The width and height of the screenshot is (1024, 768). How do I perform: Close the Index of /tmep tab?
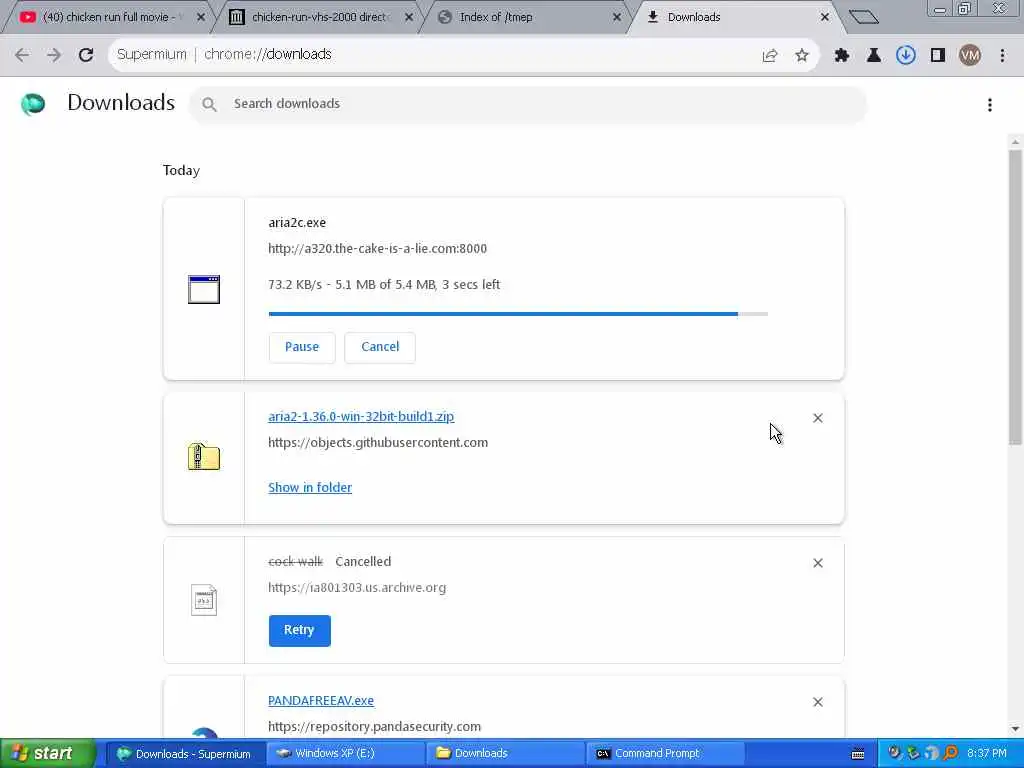616,18
